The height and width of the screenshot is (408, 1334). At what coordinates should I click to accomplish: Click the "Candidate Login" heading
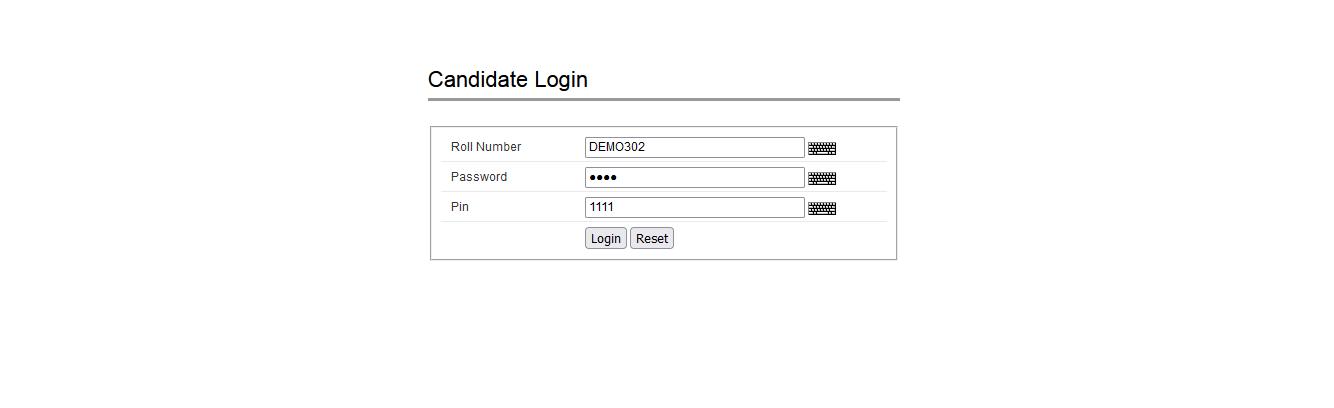point(508,79)
